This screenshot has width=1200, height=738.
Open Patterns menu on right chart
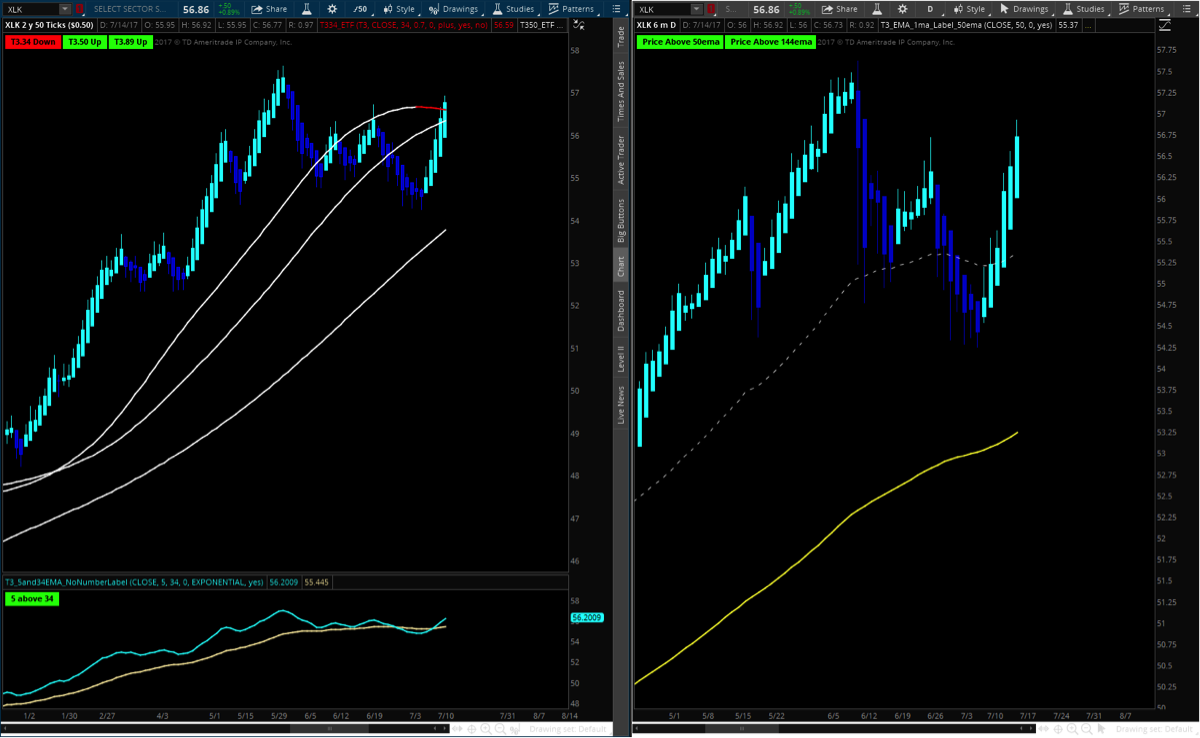click(1139, 9)
